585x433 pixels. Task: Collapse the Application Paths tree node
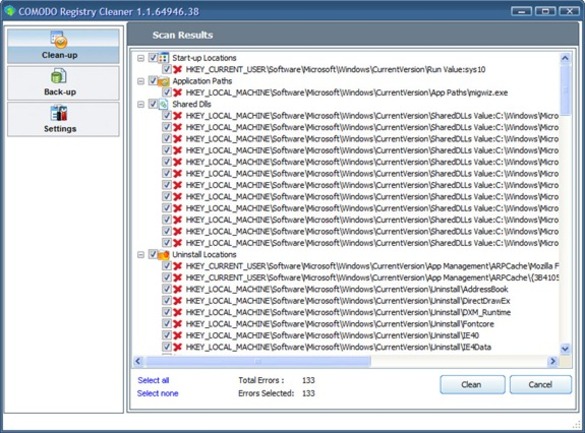click(x=141, y=81)
